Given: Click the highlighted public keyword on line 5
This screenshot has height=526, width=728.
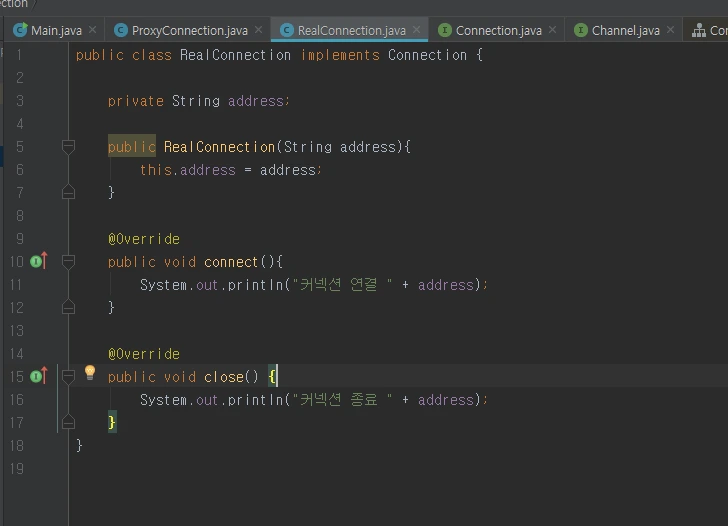Looking at the screenshot, I should (131, 147).
